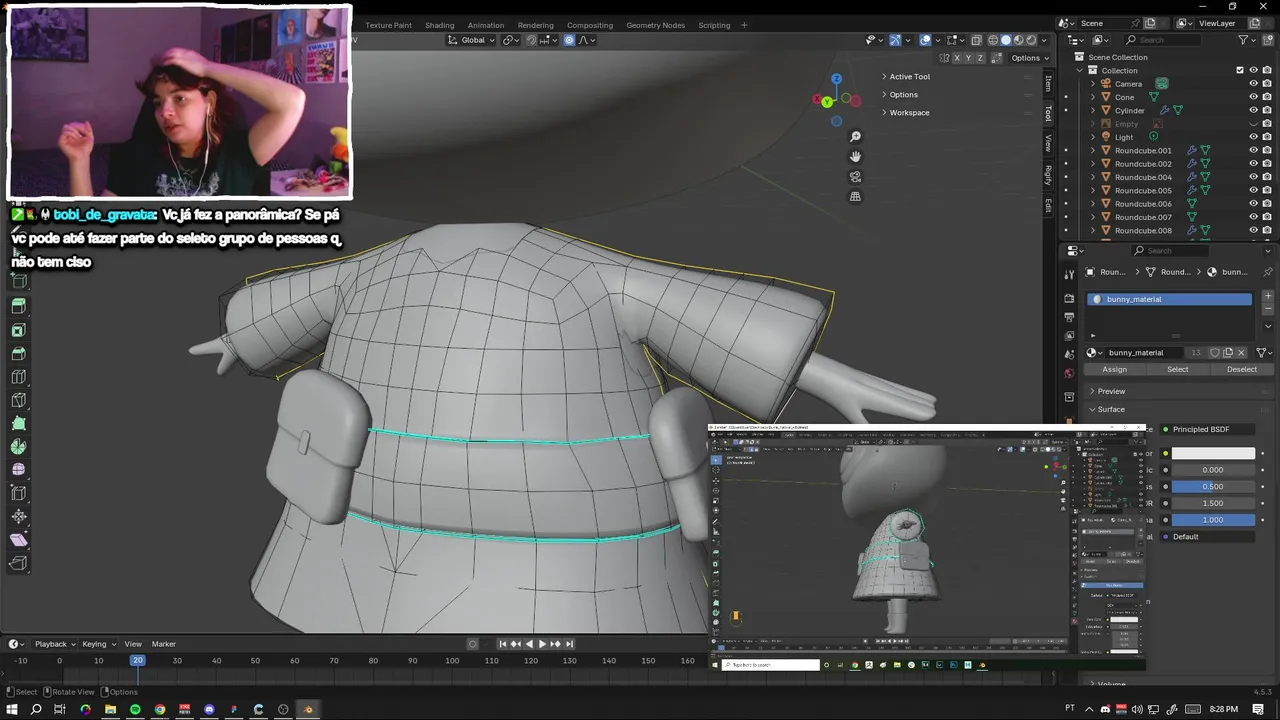Image resolution: width=1280 pixels, height=720 pixels.
Task: Open outliner filter funnel icon
Action: [x=1244, y=40]
